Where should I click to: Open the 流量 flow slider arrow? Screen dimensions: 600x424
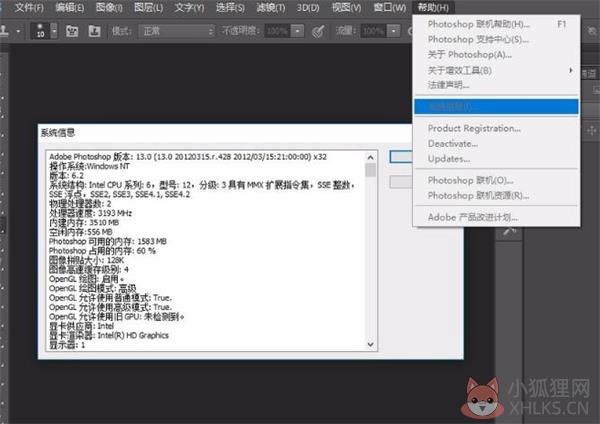(393, 31)
